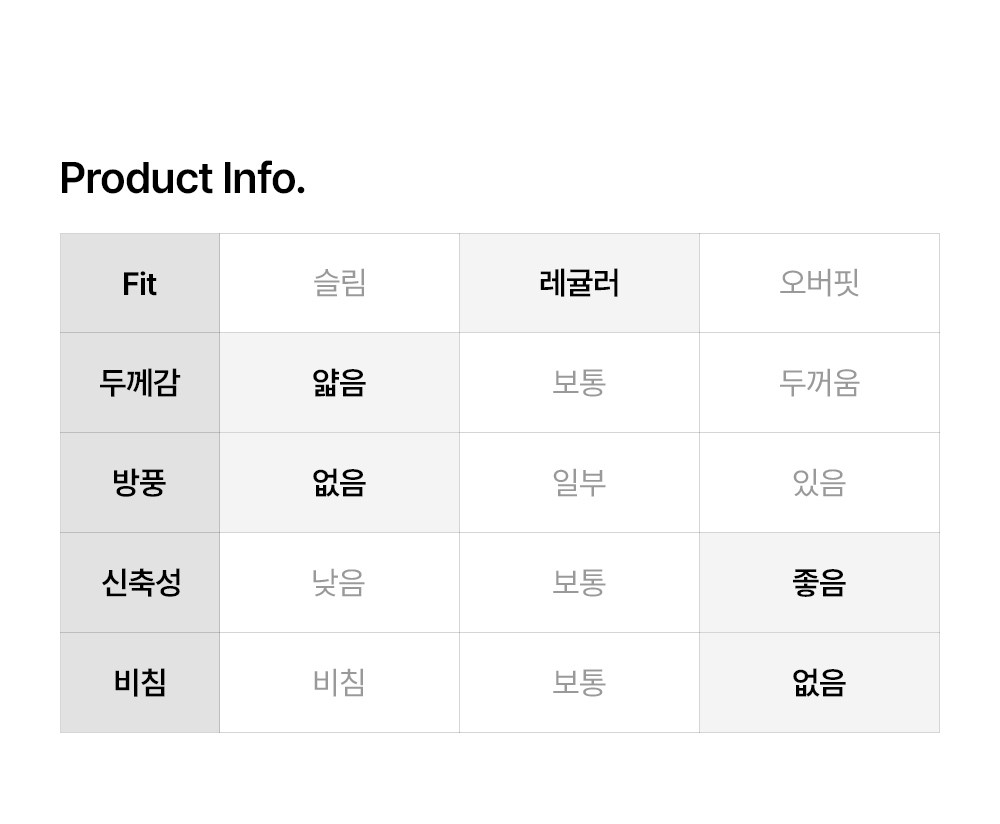
Task: Click the Product Info. heading
Action: click(182, 179)
